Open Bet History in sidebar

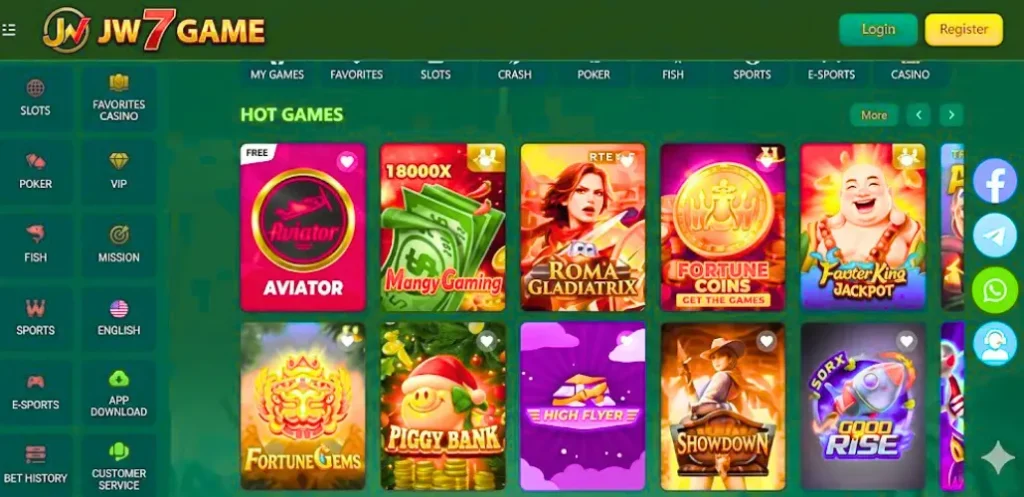coord(35,466)
